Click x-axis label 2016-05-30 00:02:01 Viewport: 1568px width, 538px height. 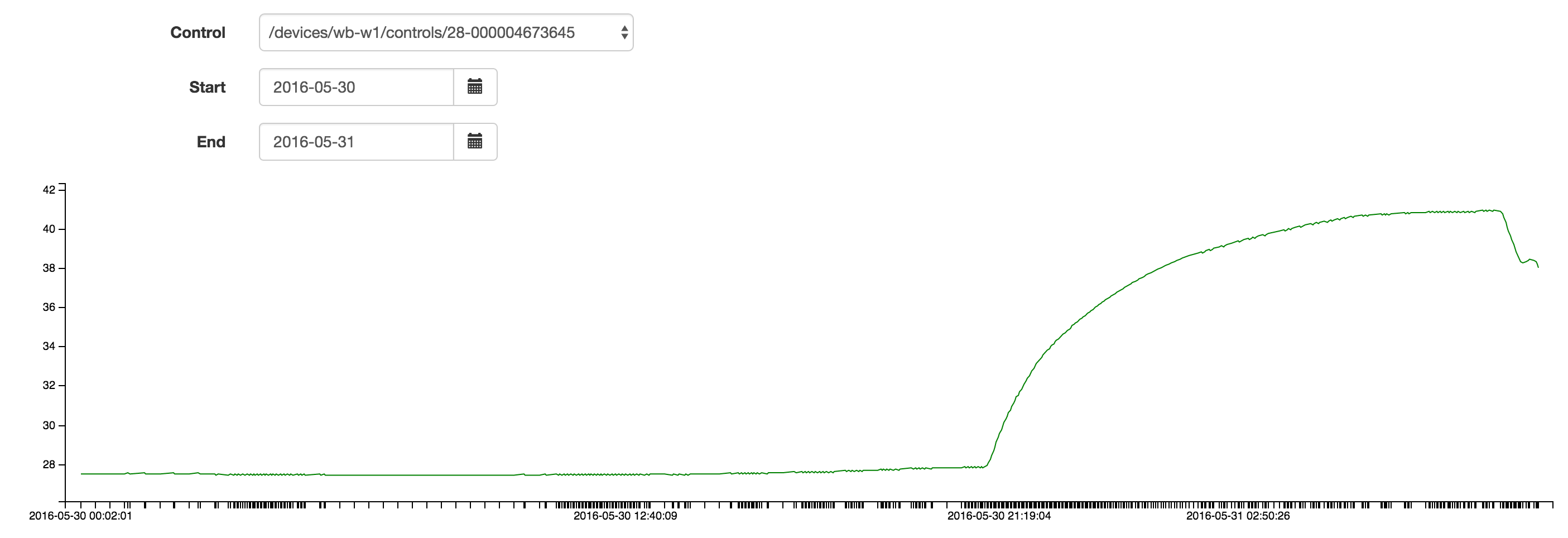point(80,516)
